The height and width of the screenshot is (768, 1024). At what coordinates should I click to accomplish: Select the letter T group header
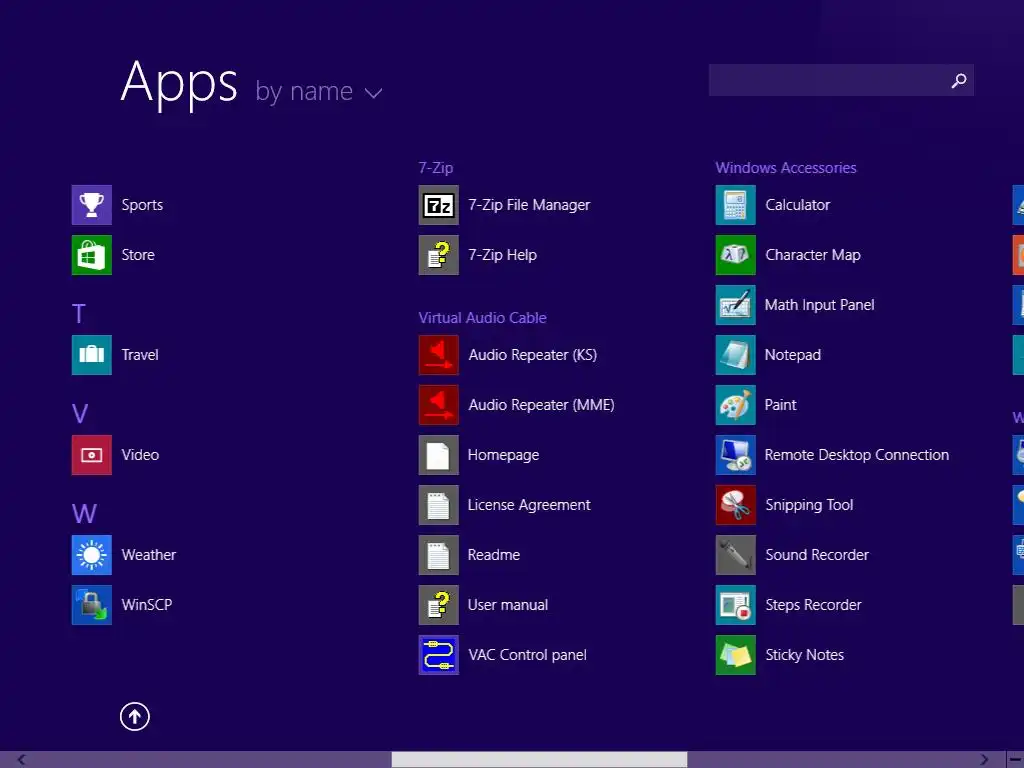pyautogui.click(x=79, y=314)
